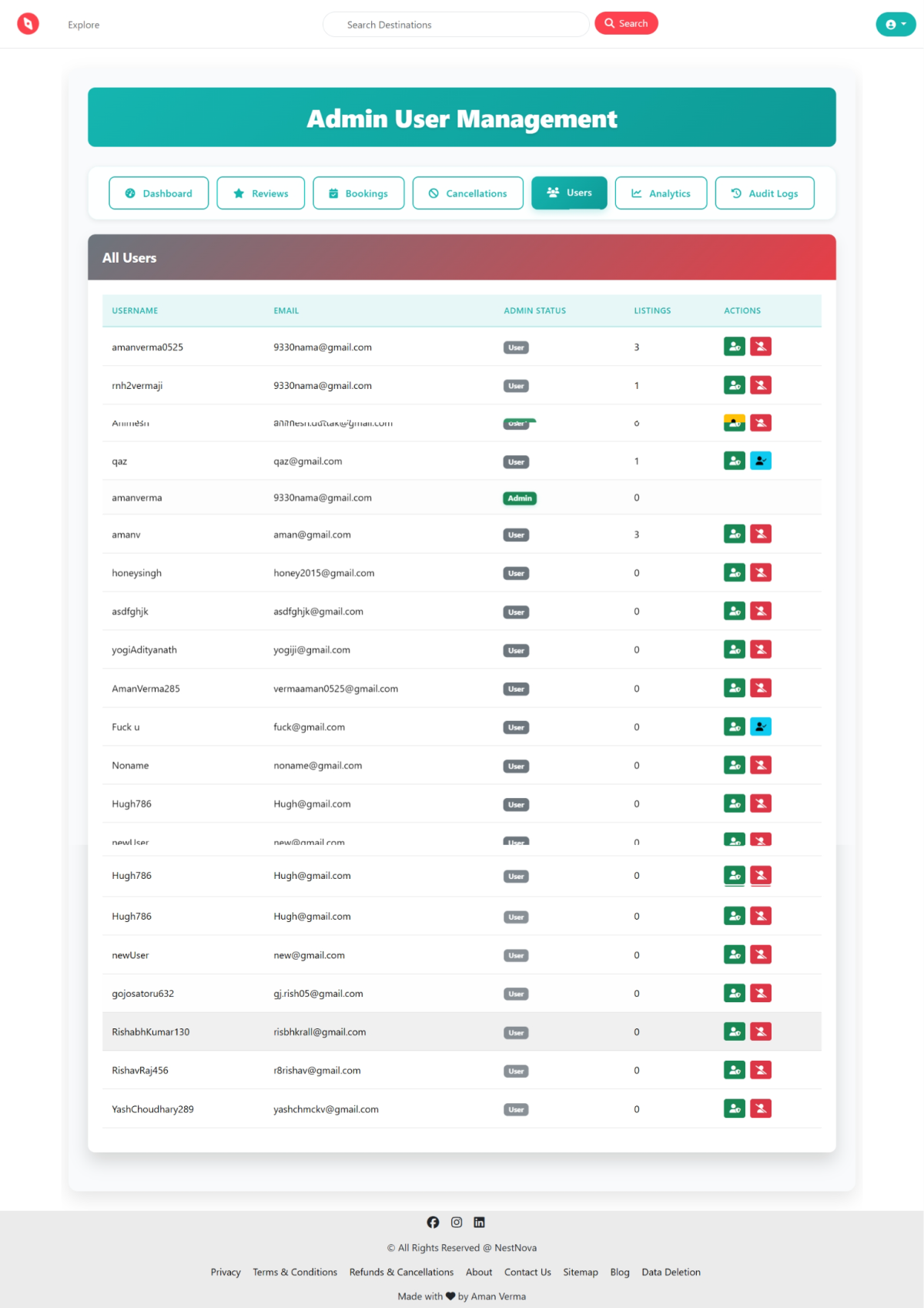924x1308 pixels.
Task: Open the Audit Logs tab
Action: point(764,193)
